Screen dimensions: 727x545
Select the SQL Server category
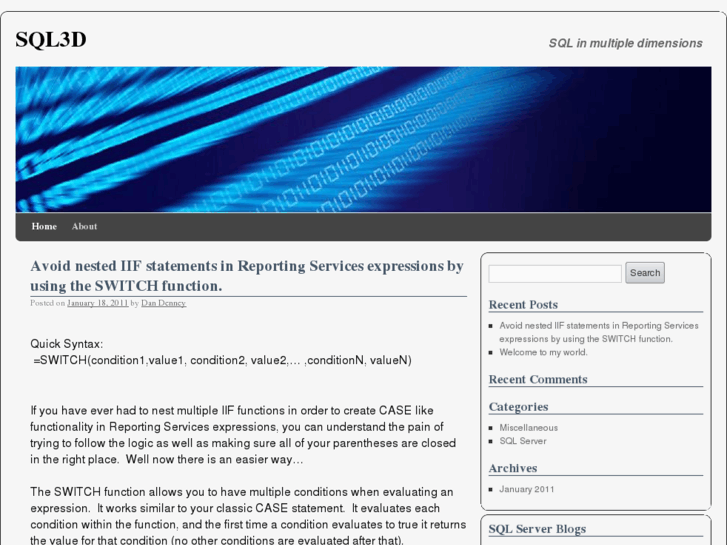coord(523,441)
